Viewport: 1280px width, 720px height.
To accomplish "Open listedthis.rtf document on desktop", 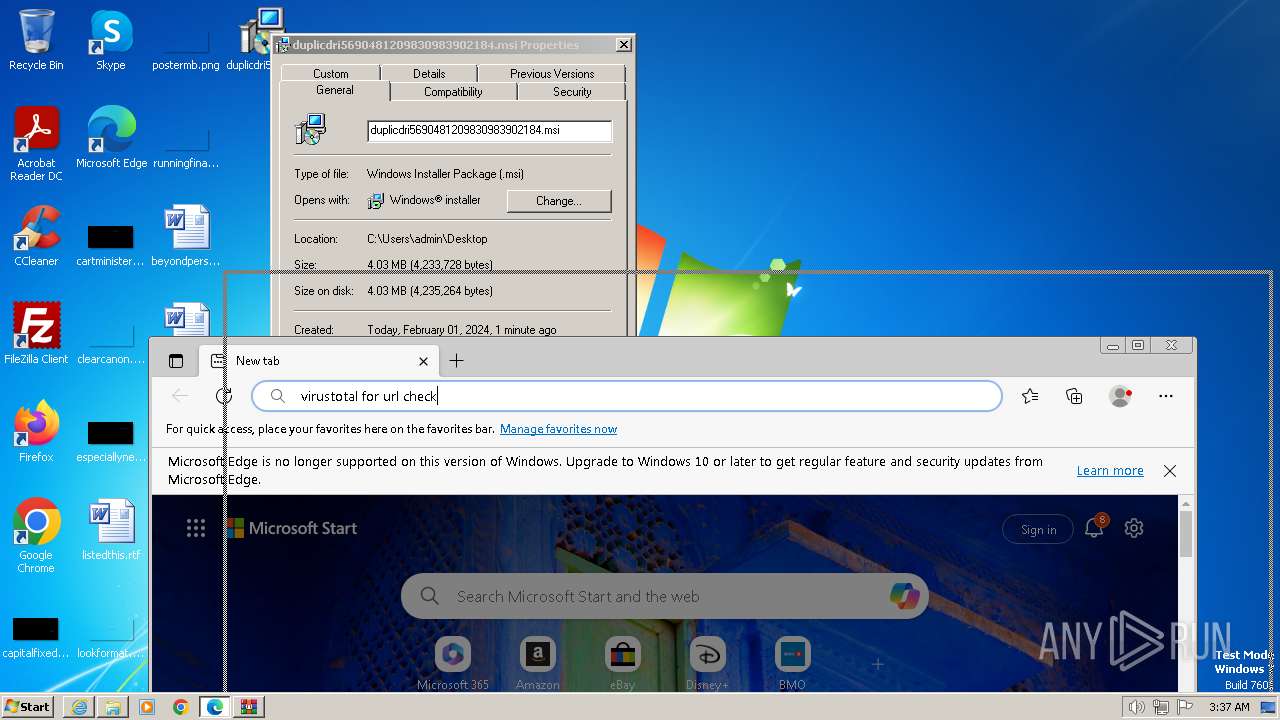I will tap(111, 530).
